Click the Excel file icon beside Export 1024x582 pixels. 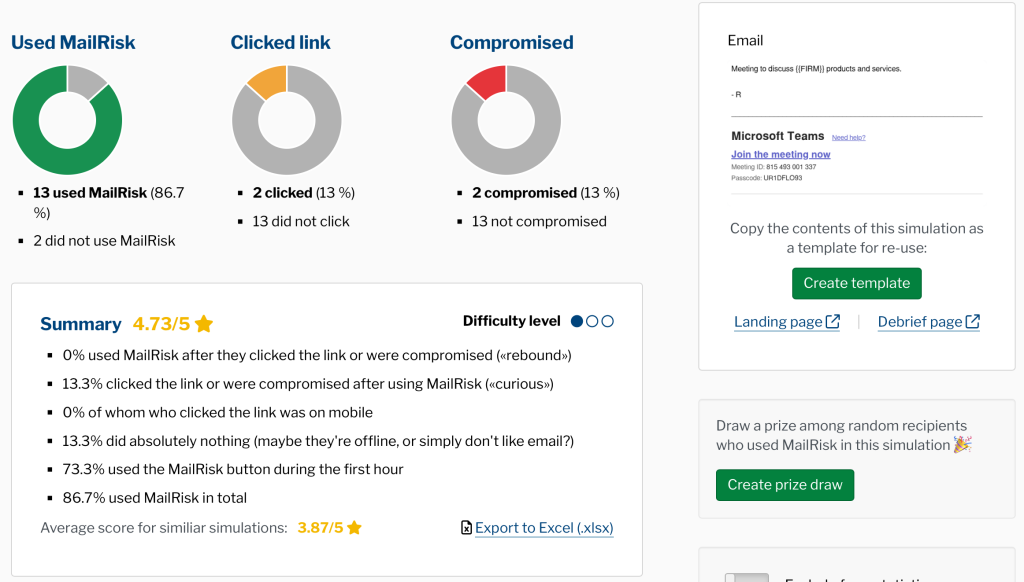(466, 528)
